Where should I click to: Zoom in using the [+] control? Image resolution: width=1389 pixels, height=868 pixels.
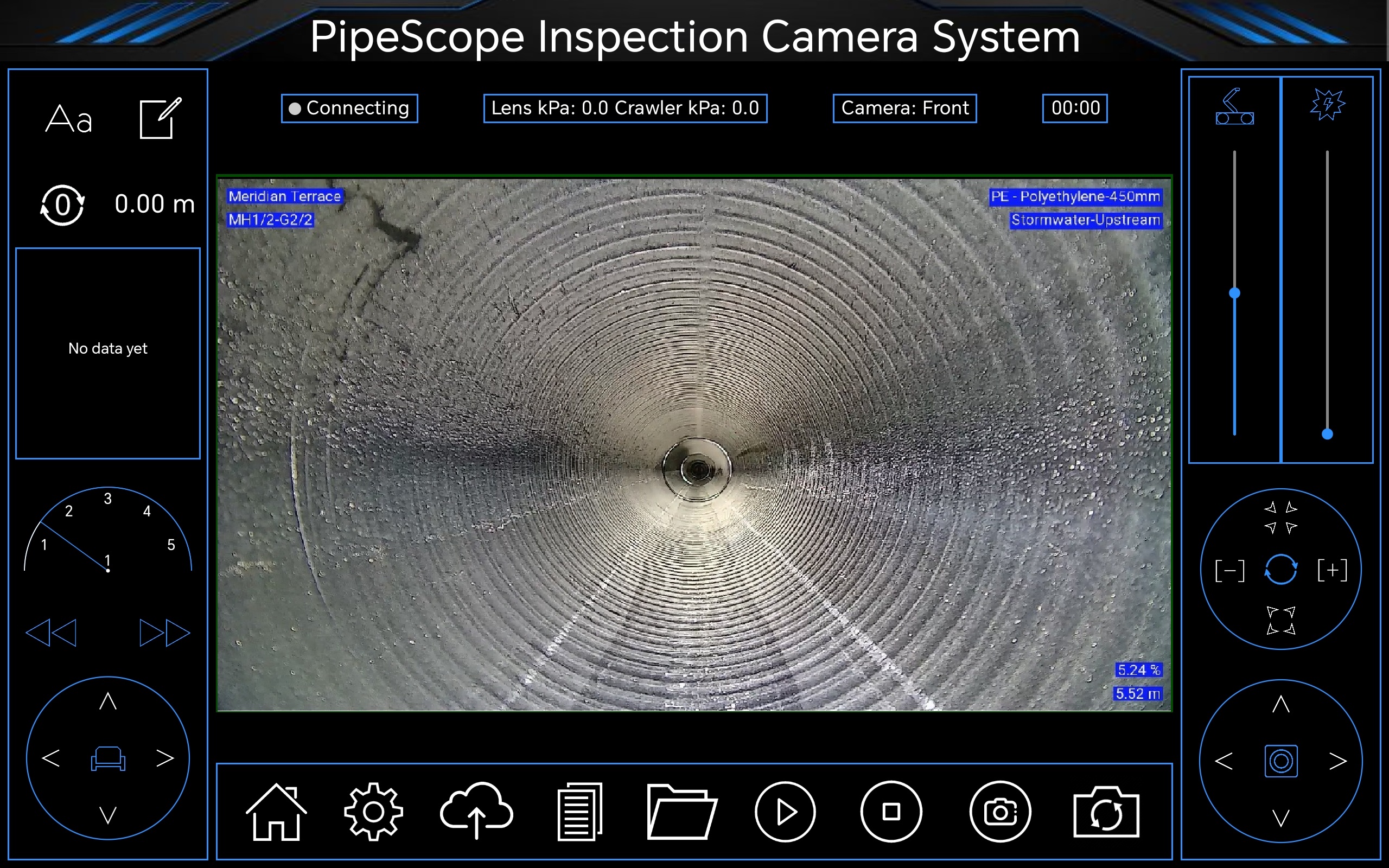click(x=1331, y=569)
